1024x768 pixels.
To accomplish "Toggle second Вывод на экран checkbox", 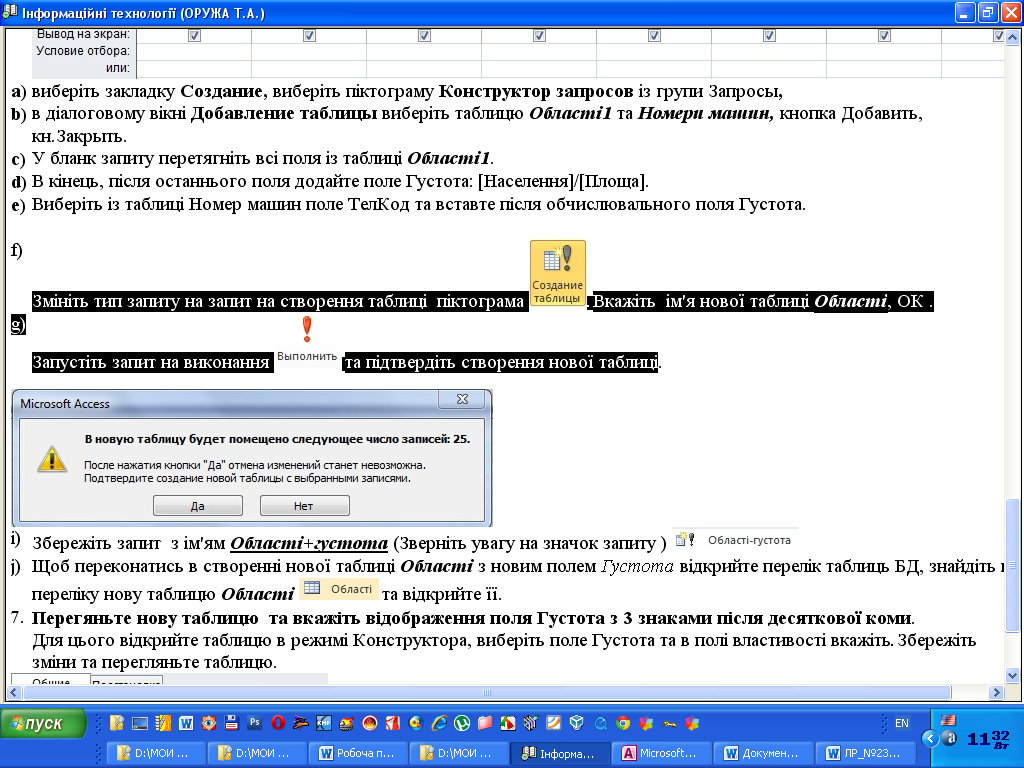I will (x=309, y=35).
